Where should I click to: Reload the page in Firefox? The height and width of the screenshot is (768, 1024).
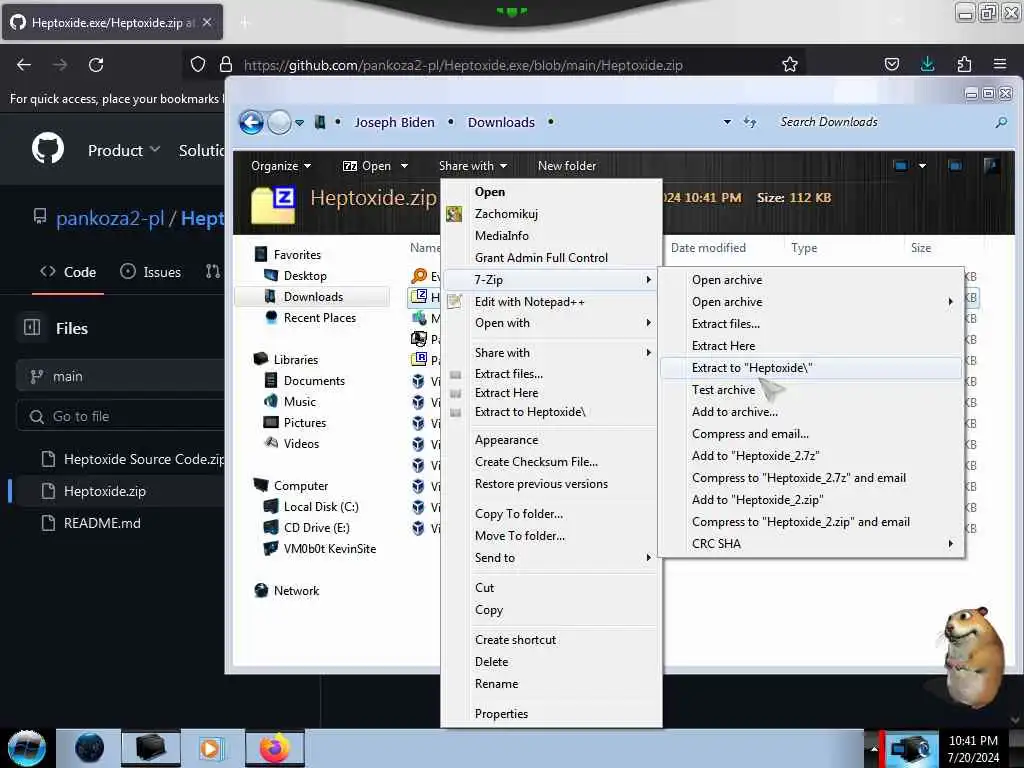pyautogui.click(x=96, y=65)
